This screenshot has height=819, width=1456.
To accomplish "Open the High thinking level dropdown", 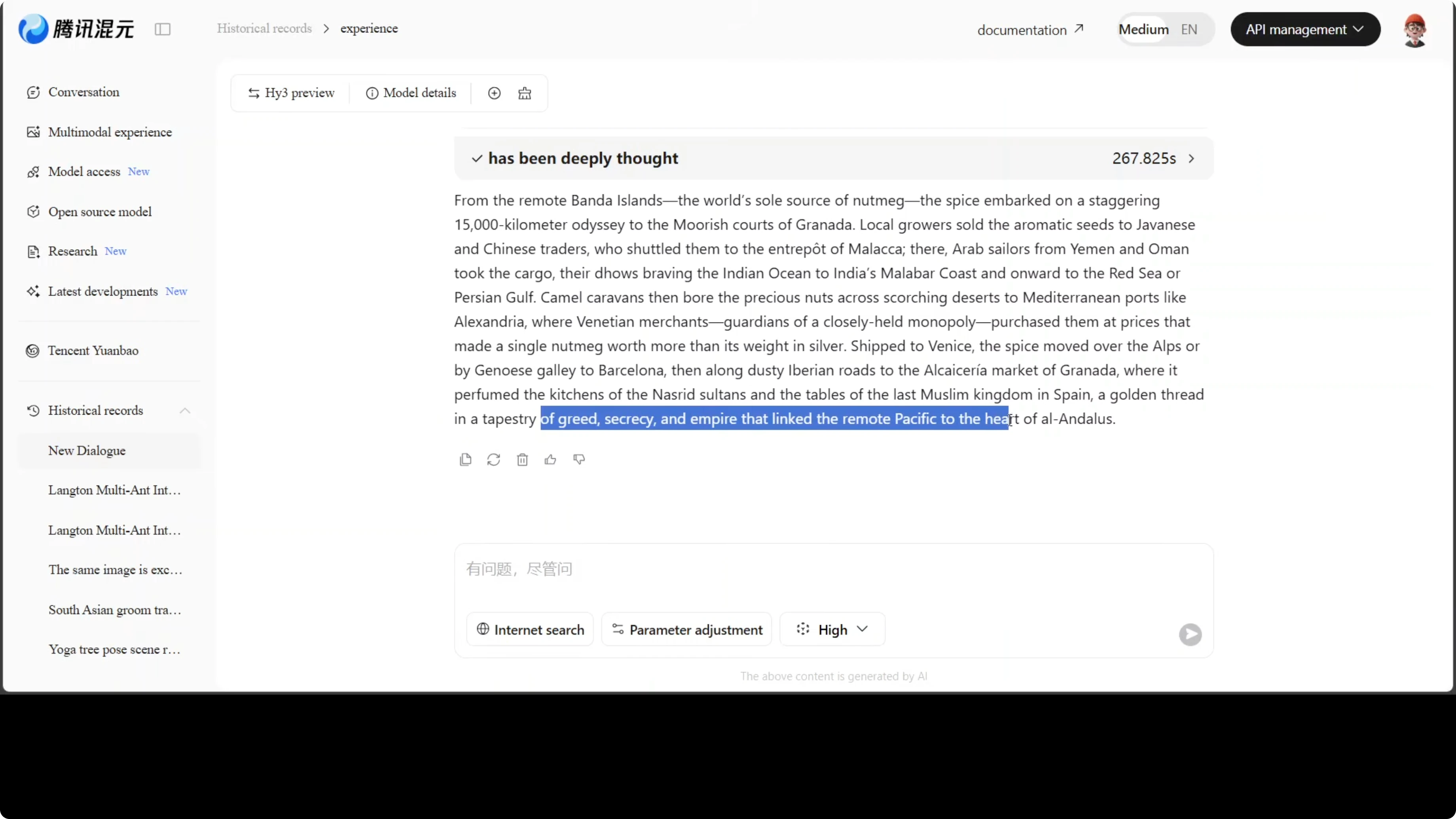I will pyautogui.click(x=832, y=629).
